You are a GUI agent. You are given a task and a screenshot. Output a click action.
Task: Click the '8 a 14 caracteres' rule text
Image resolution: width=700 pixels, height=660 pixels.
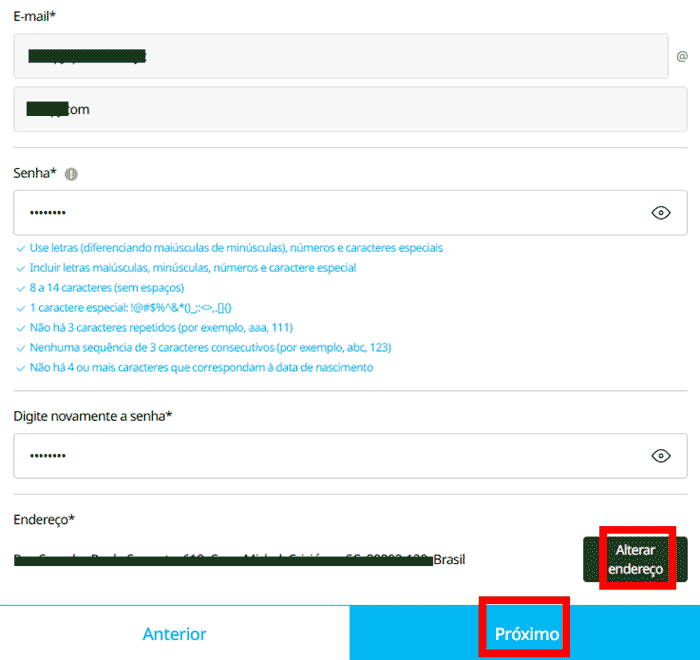(x=107, y=288)
